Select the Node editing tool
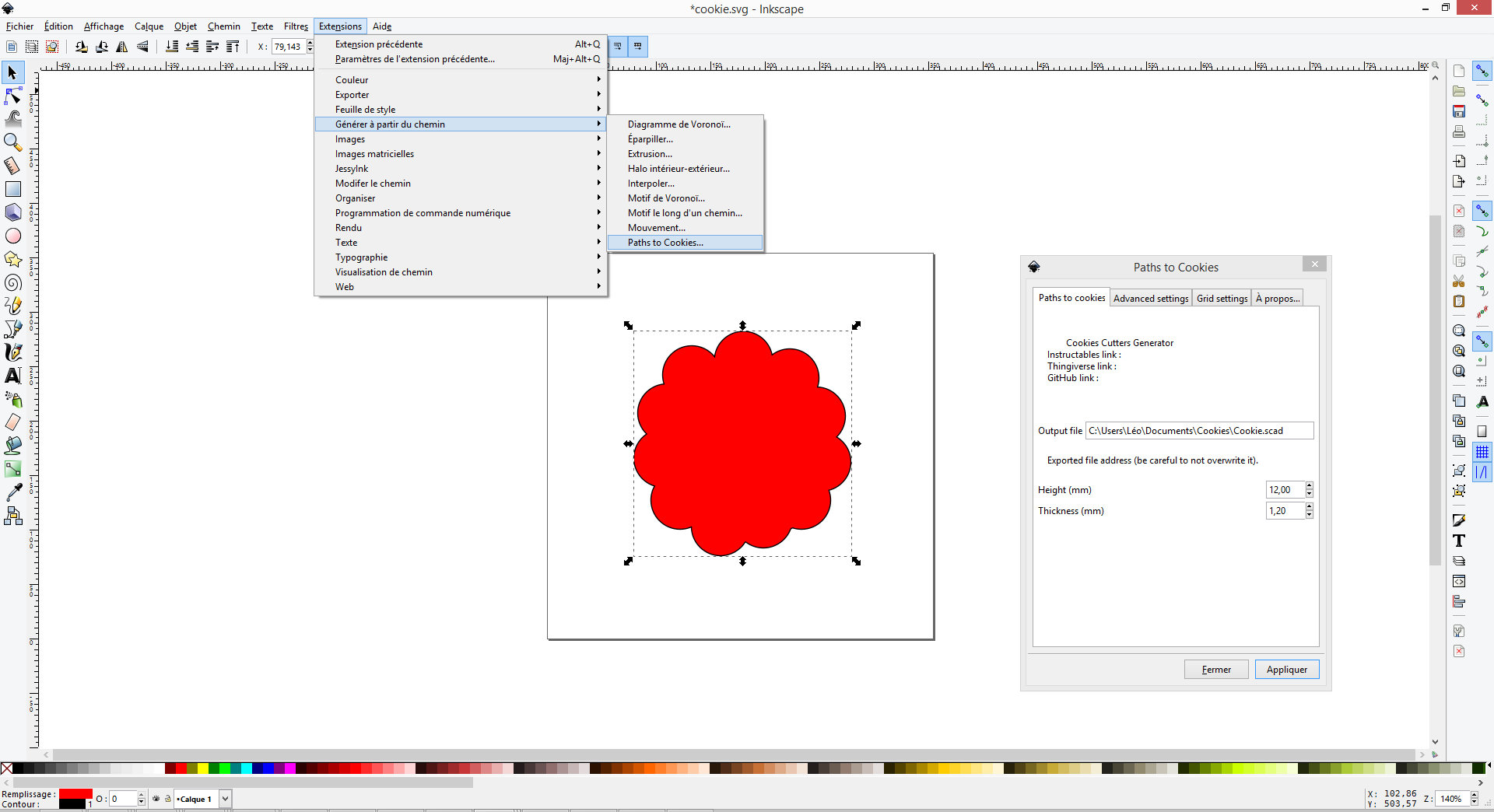This screenshot has height=812, width=1494. point(13,96)
